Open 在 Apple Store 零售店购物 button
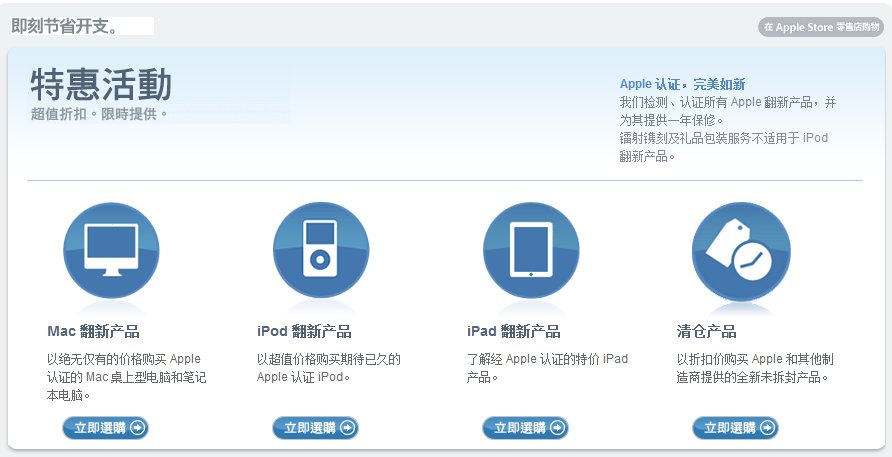Image resolution: width=892 pixels, height=457 pixels. pyautogui.click(x=821, y=27)
